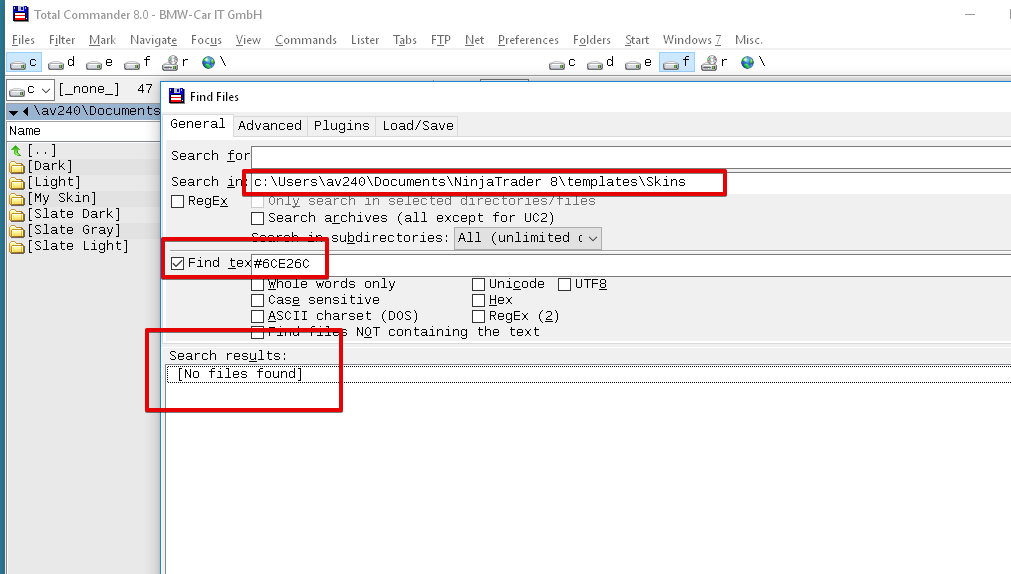Select drive e in the left drive bar

pos(100,63)
